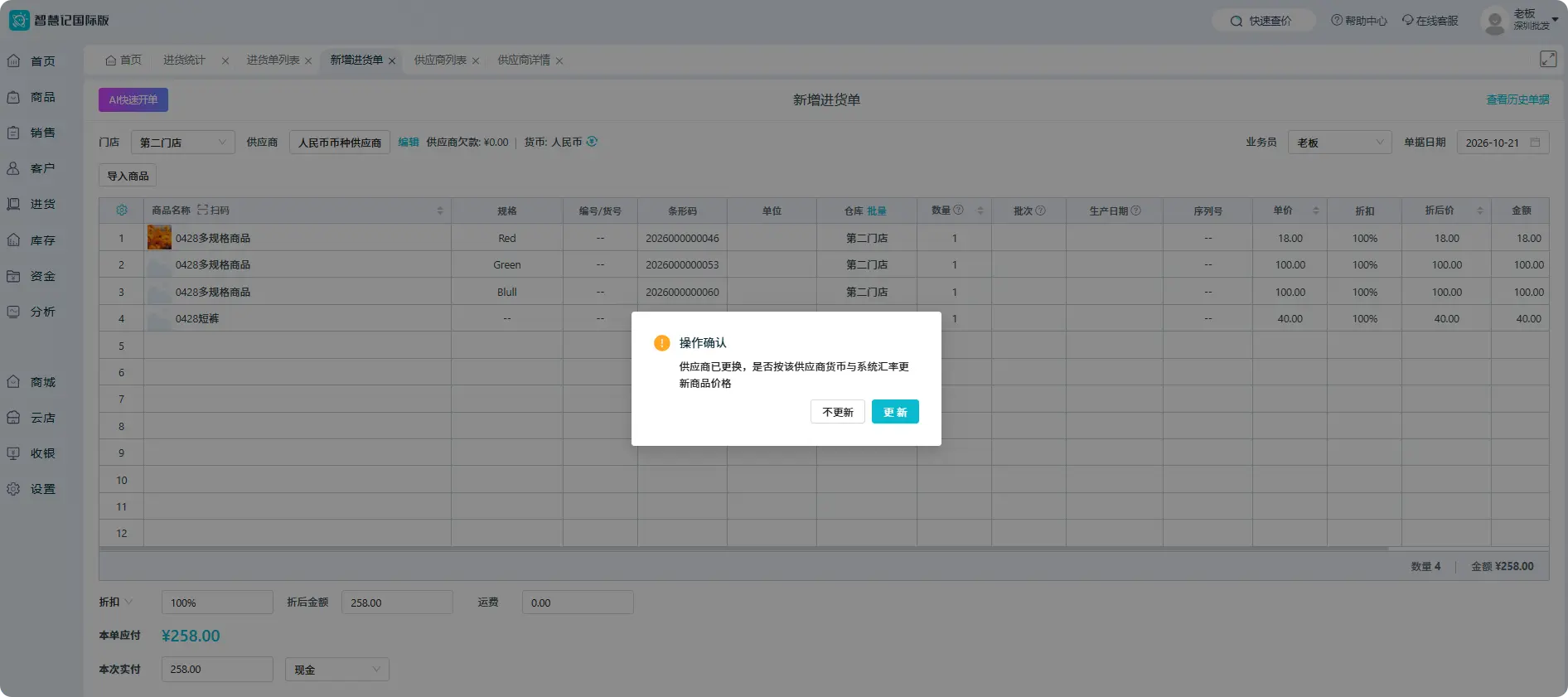Open 商城 sidebar section

31,382
